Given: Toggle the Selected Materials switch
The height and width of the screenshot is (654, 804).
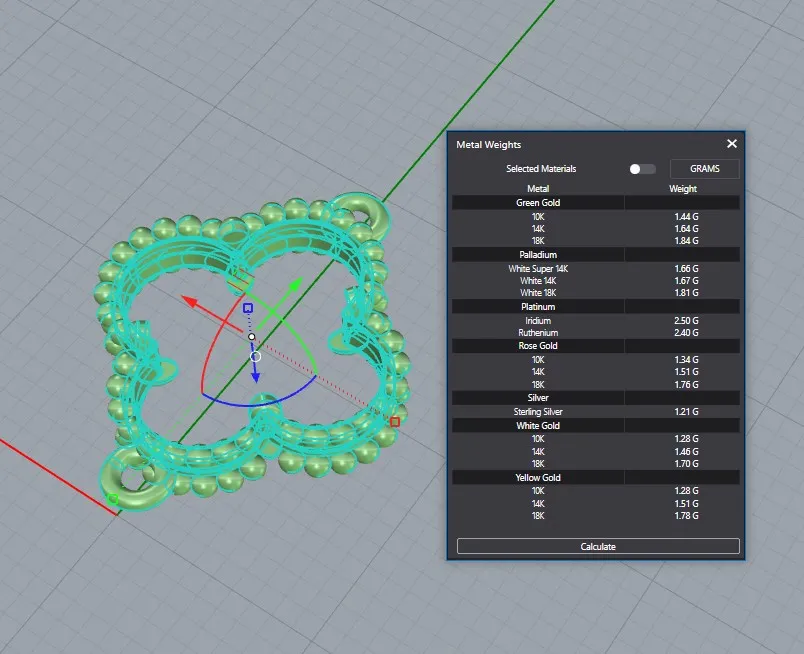Looking at the screenshot, I should [642, 169].
